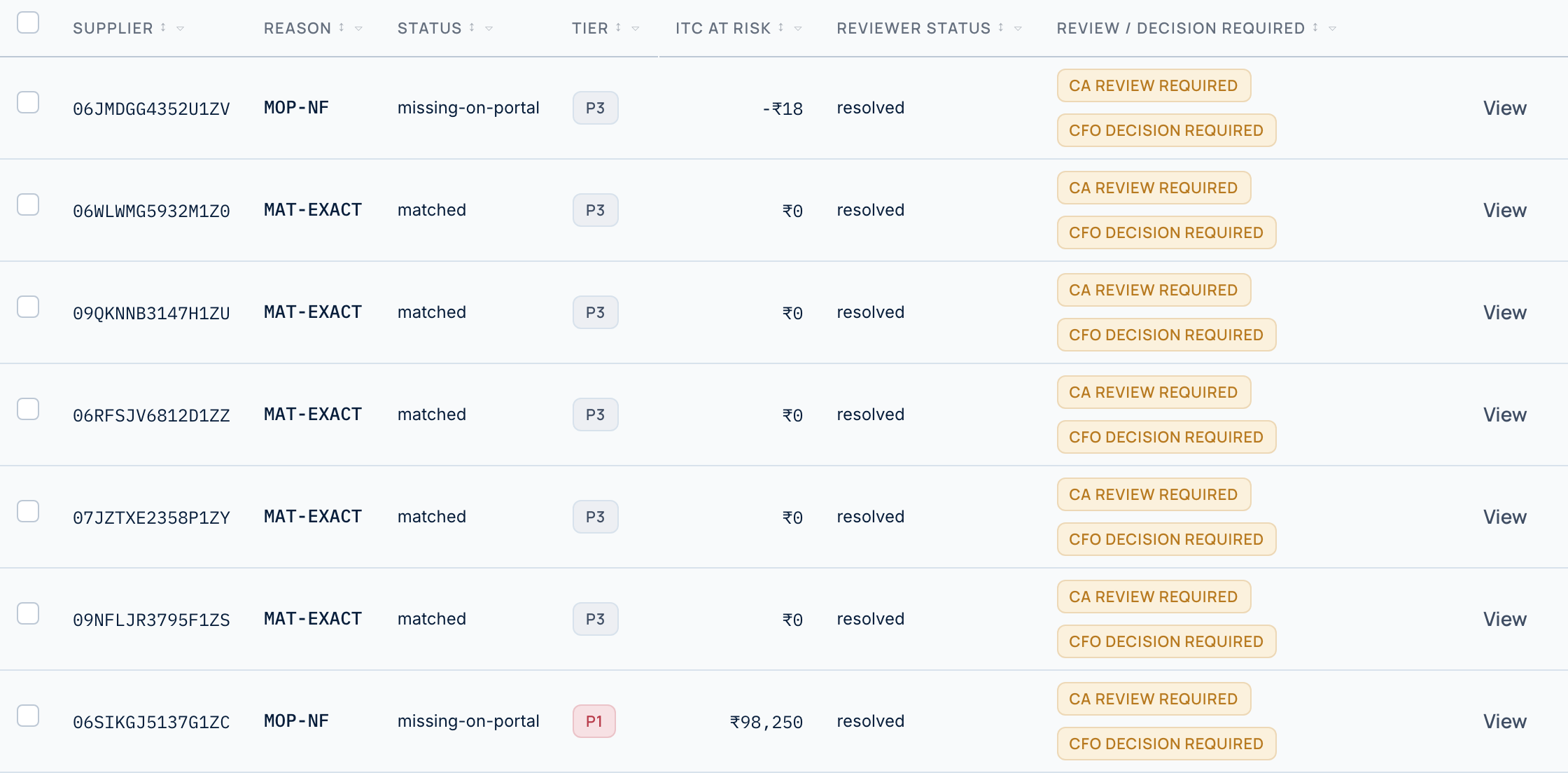Sort by Reviewer Status arrows
The height and width of the screenshot is (773, 1568).
click(1001, 27)
